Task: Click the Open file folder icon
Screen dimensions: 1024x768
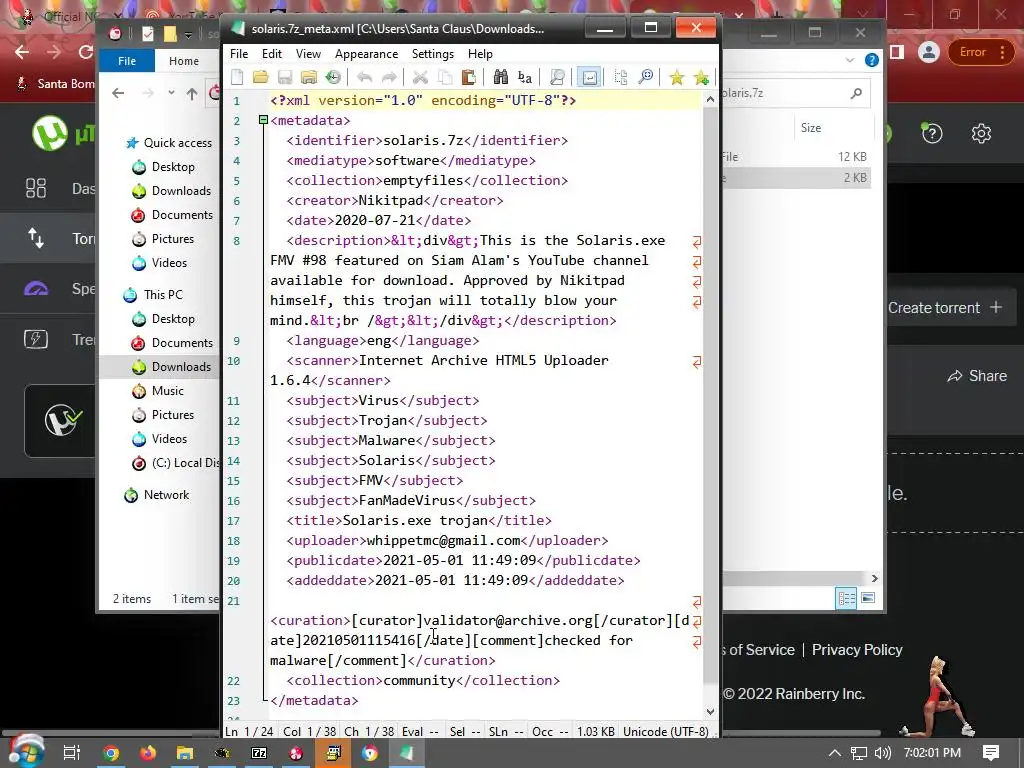Action: coord(261,78)
